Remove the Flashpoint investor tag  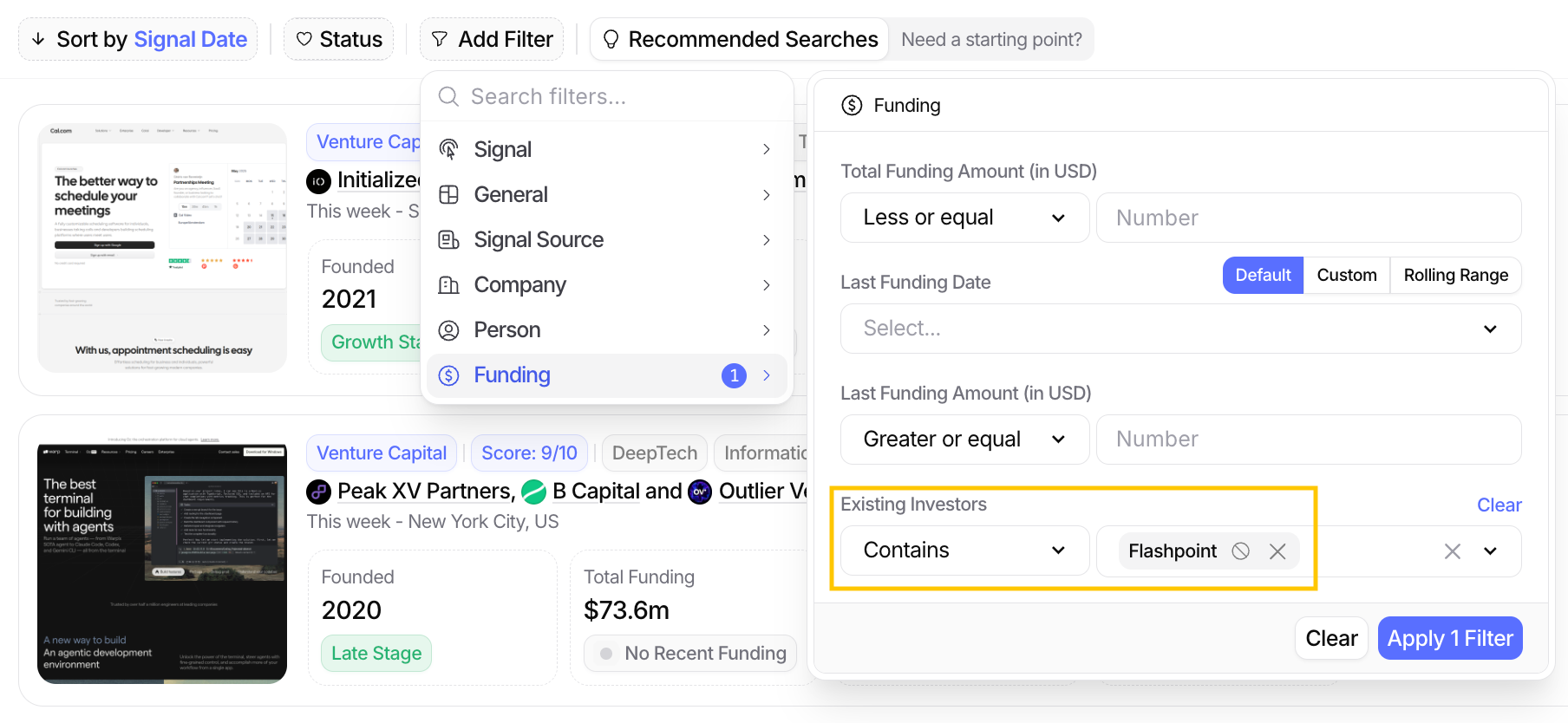click(1277, 551)
